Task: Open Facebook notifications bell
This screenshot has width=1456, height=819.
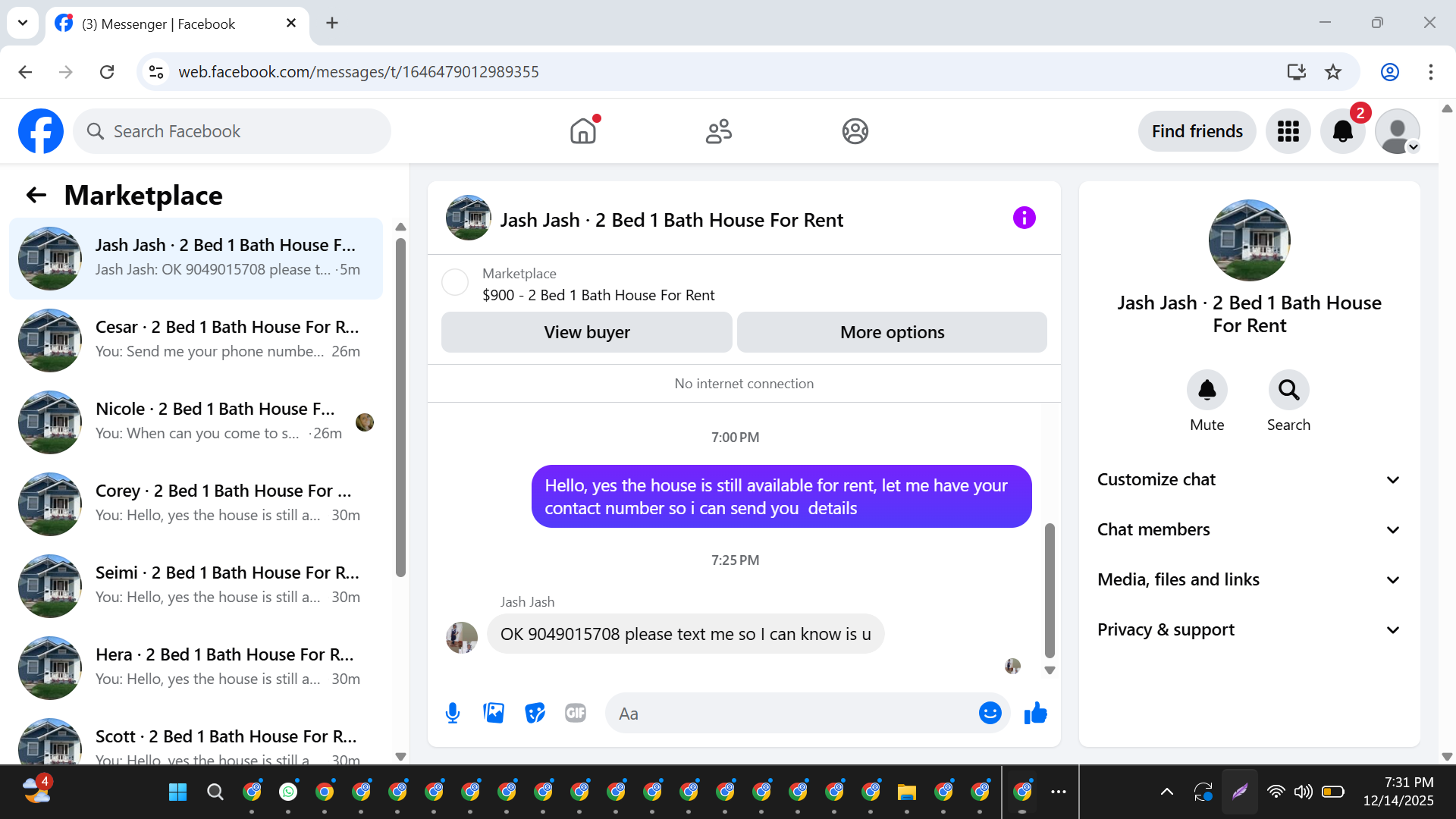Action: click(x=1342, y=132)
